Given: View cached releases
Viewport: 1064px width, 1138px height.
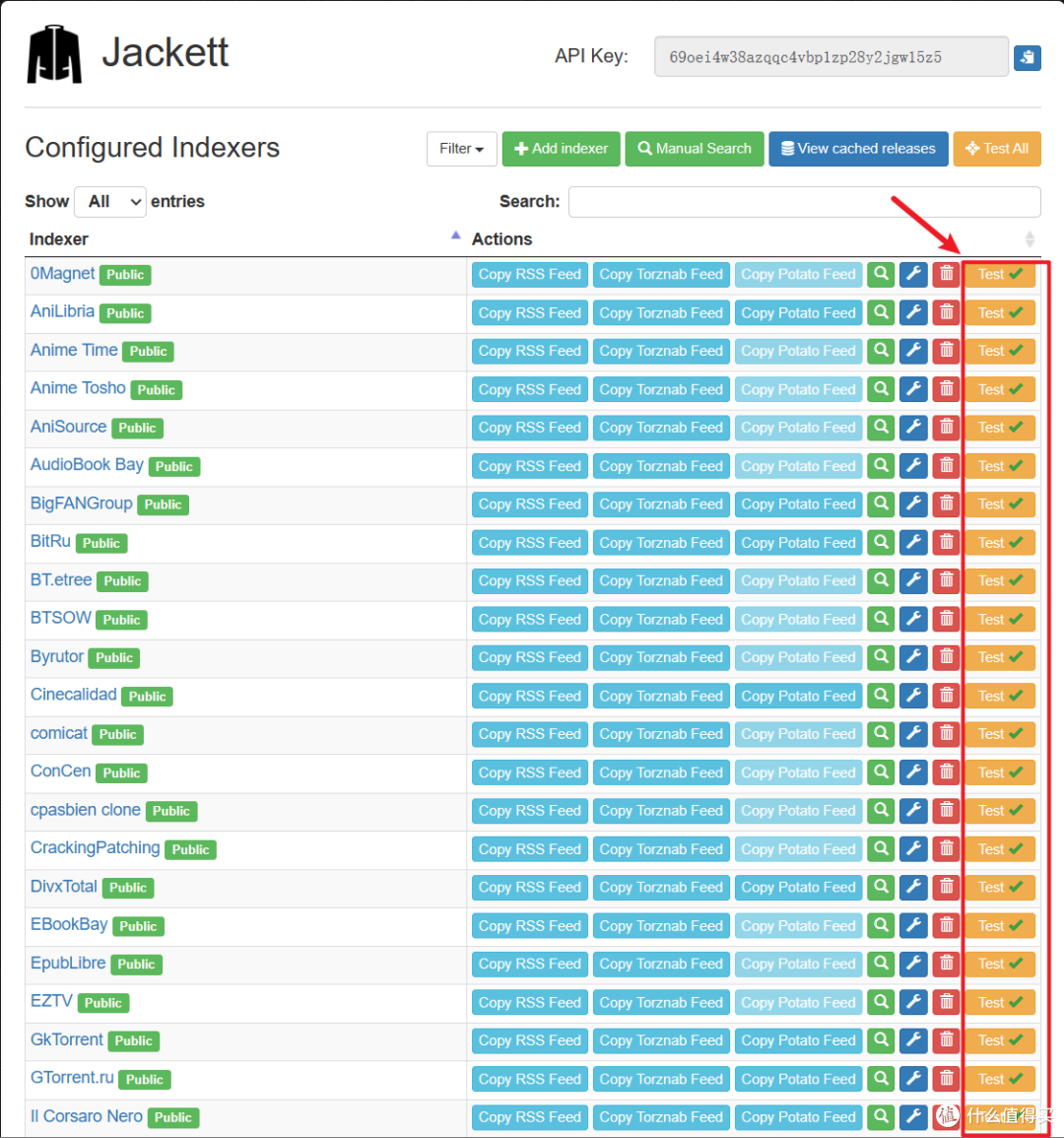Looking at the screenshot, I should [x=859, y=149].
